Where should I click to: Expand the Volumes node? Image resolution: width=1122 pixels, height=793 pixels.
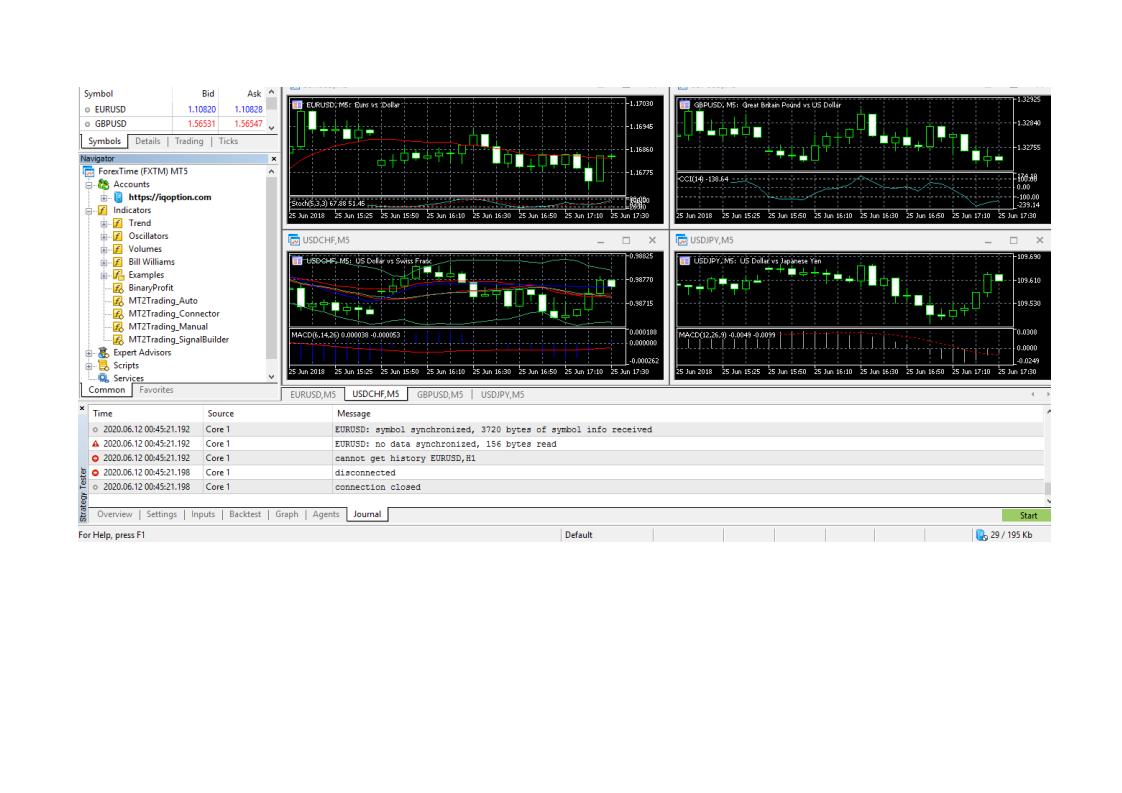click(104, 249)
